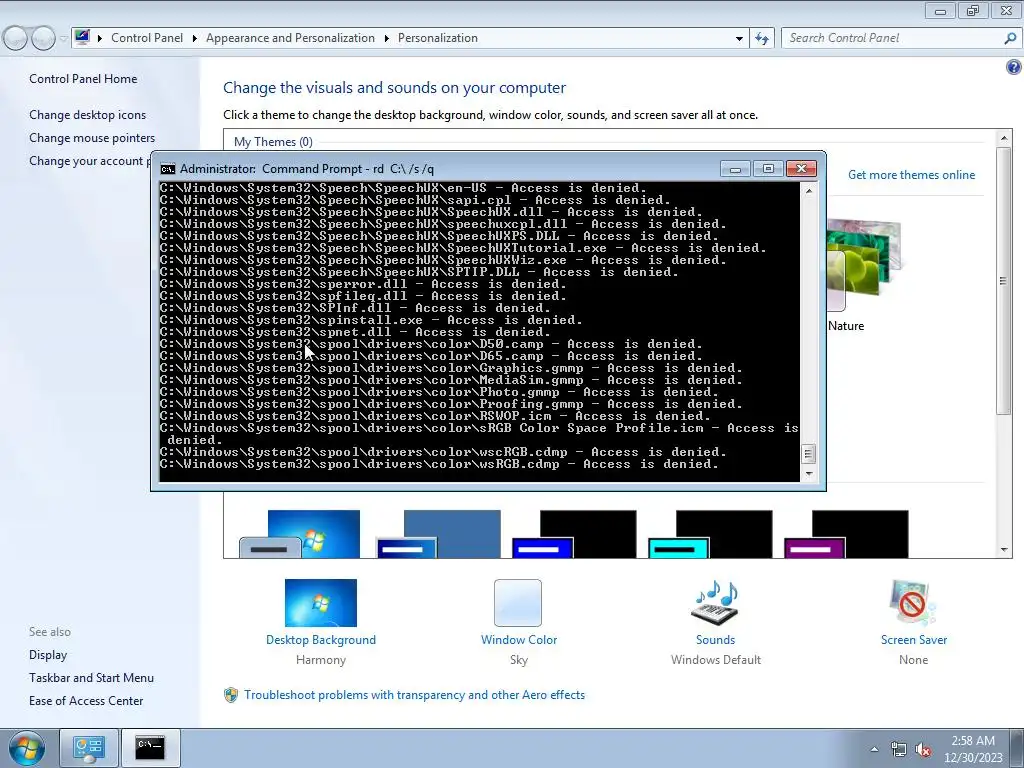The image size is (1024, 768).
Task: Click the shield icon beside Troubleshoot link
Action: (231, 696)
